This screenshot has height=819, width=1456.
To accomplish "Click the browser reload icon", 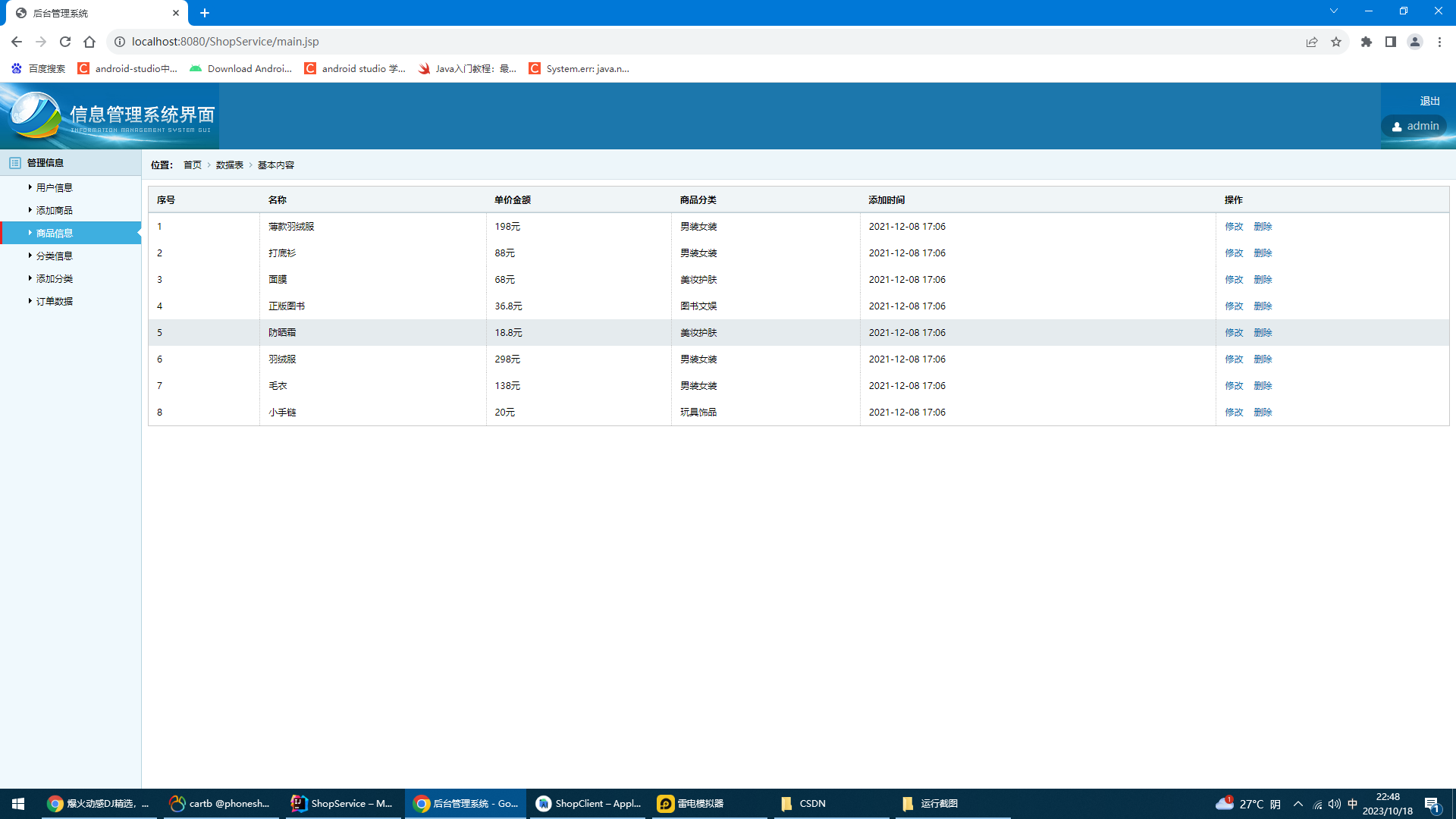I will pos(65,42).
